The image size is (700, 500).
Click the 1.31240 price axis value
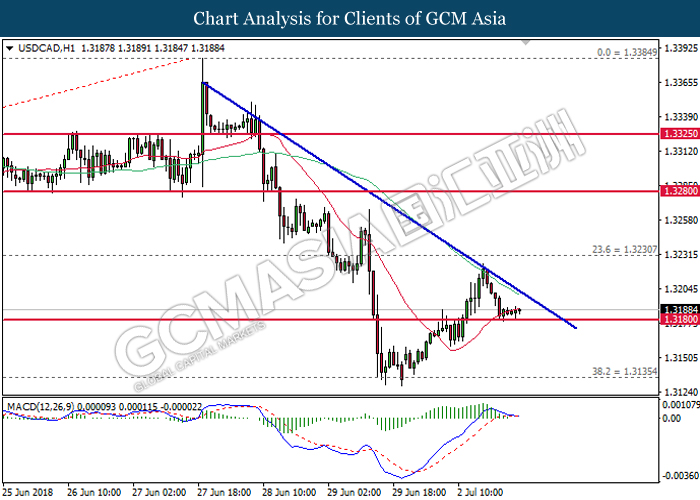click(681, 392)
